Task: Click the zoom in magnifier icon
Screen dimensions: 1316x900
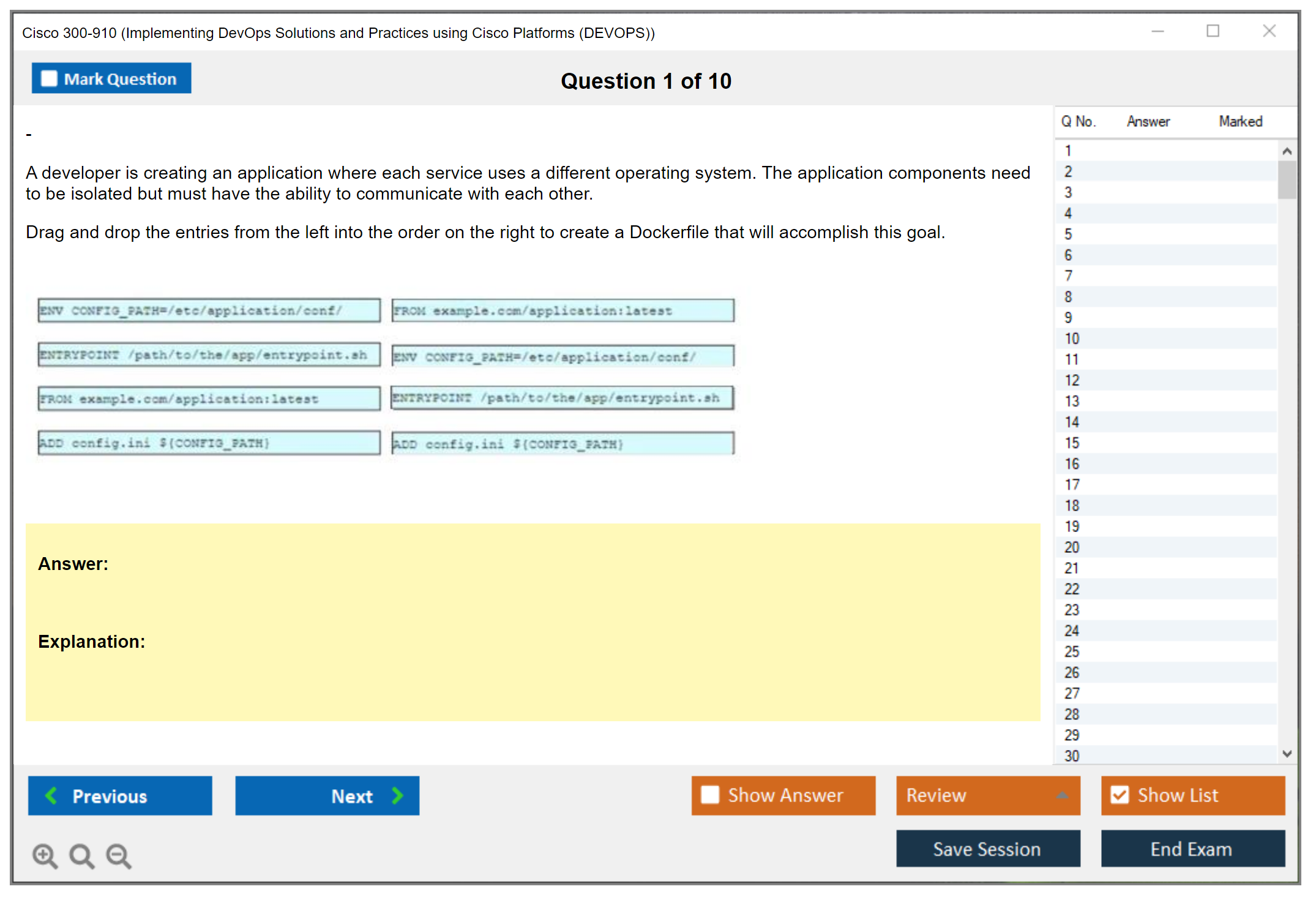Action: click(x=45, y=855)
